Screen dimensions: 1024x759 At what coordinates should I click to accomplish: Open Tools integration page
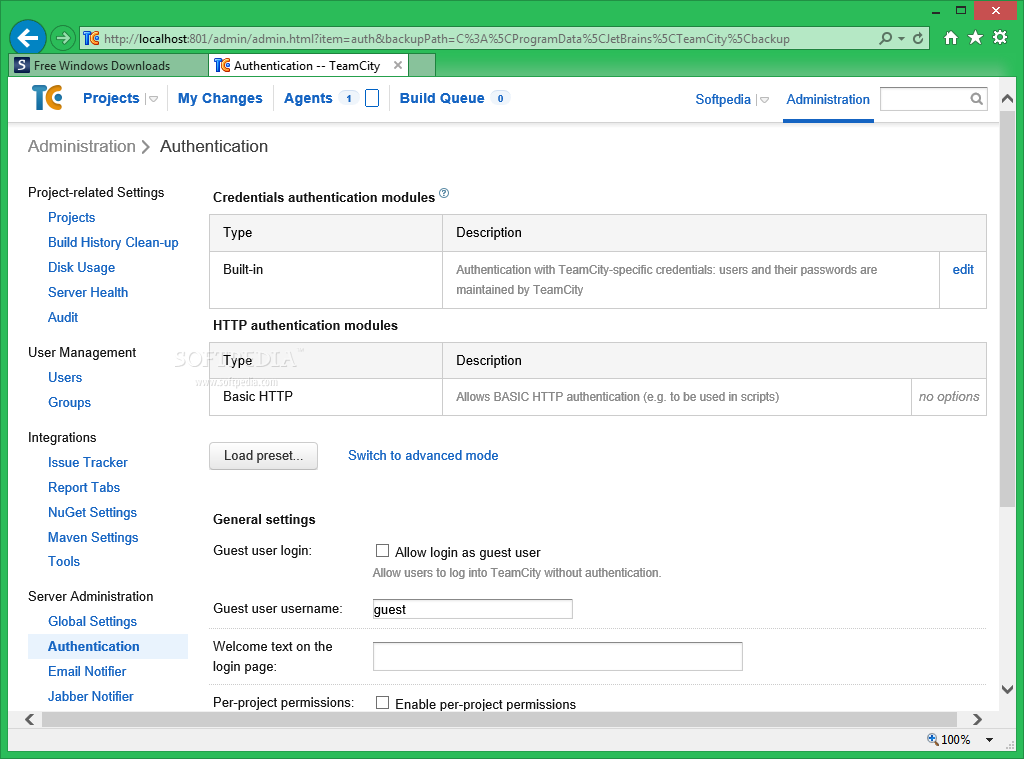pos(64,562)
